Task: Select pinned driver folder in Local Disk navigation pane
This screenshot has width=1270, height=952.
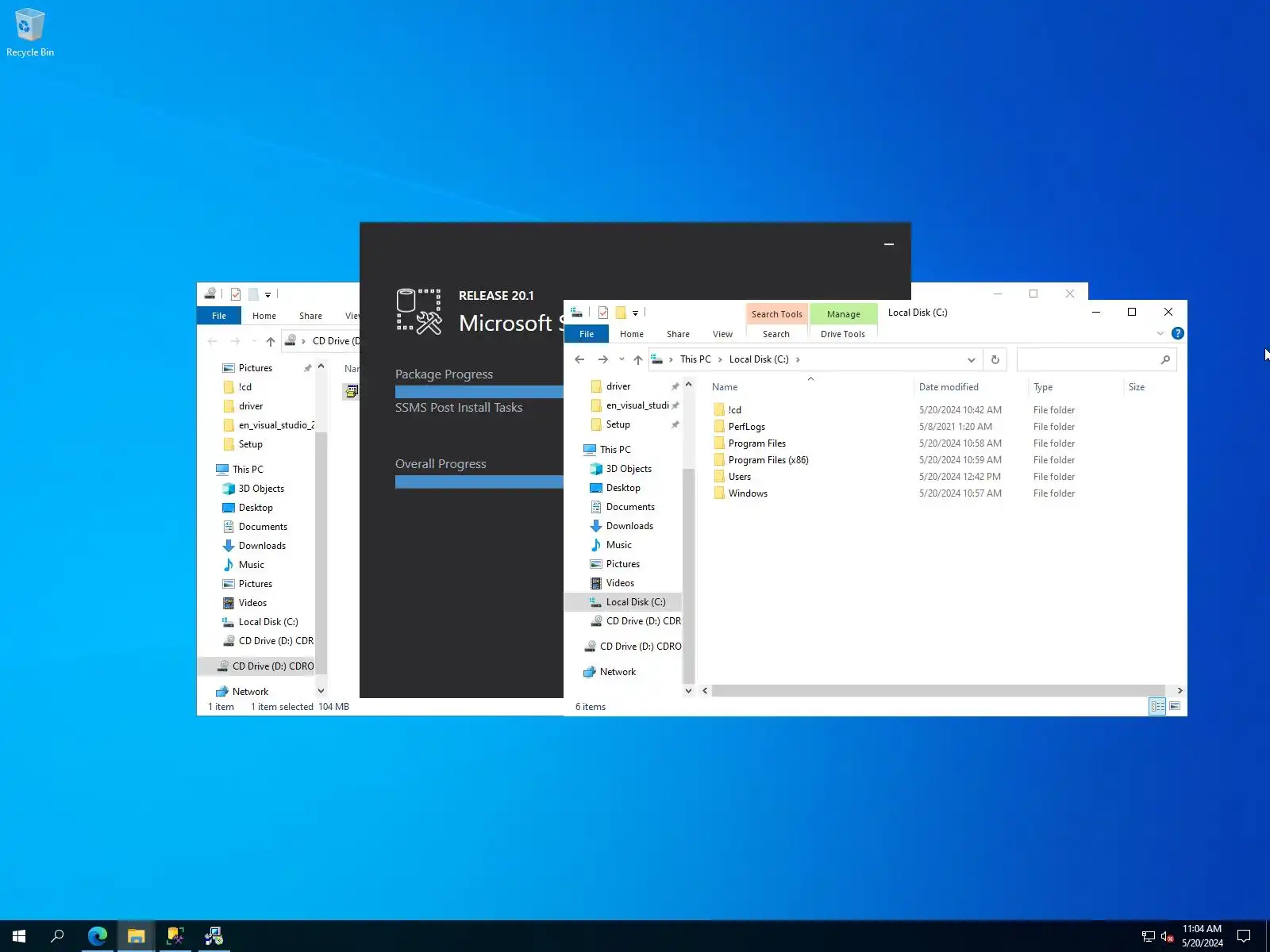Action: pyautogui.click(x=618, y=386)
